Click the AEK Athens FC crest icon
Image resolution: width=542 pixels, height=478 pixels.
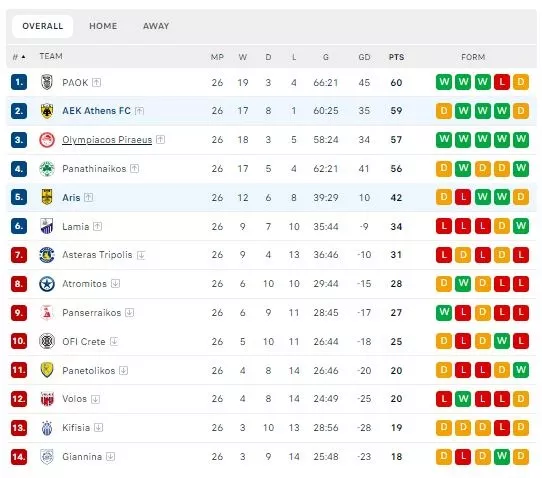pyautogui.click(x=47, y=111)
